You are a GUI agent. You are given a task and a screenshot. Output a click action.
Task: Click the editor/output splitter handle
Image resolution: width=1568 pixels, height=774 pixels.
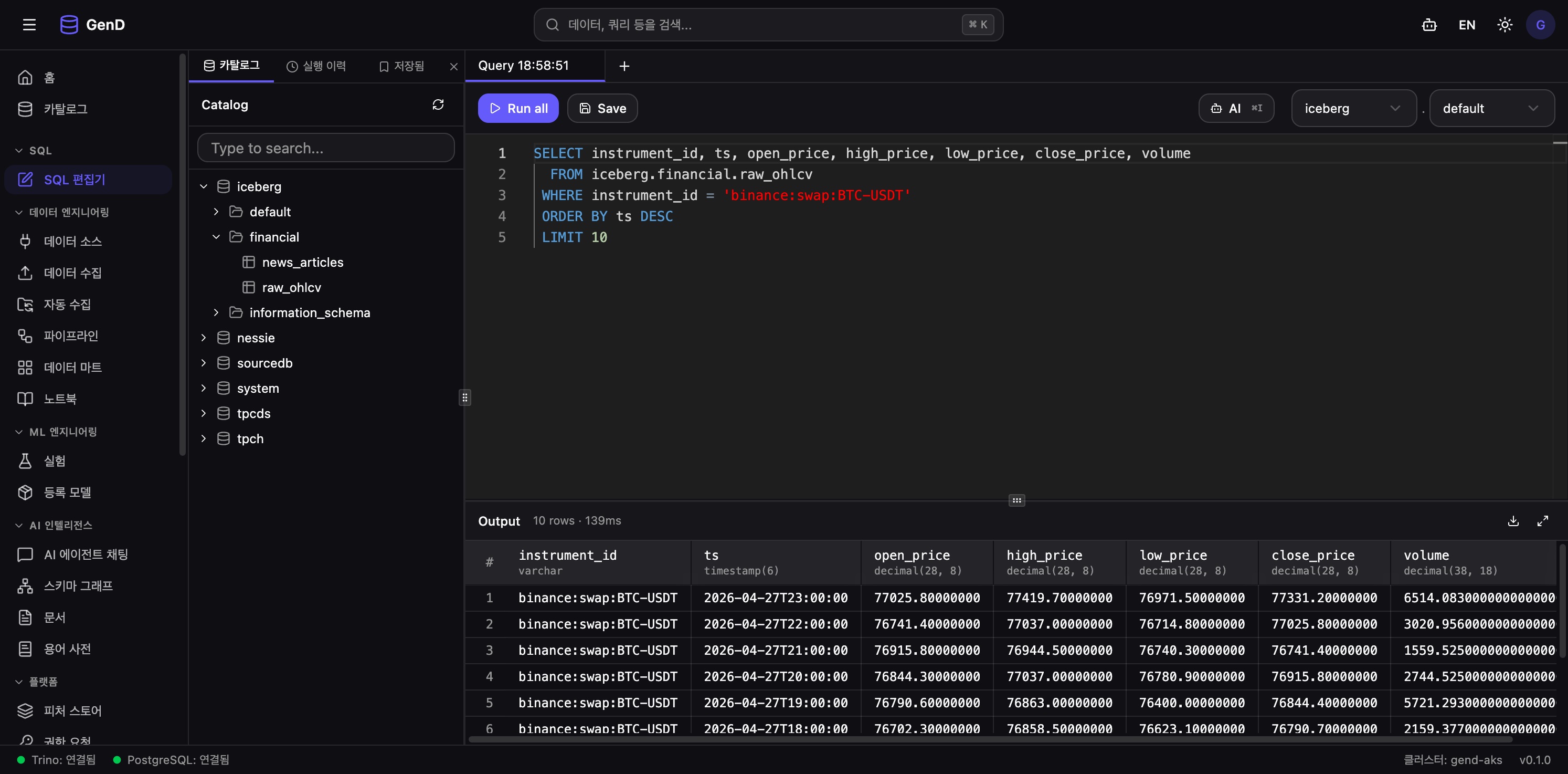pyautogui.click(x=1016, y=500)
